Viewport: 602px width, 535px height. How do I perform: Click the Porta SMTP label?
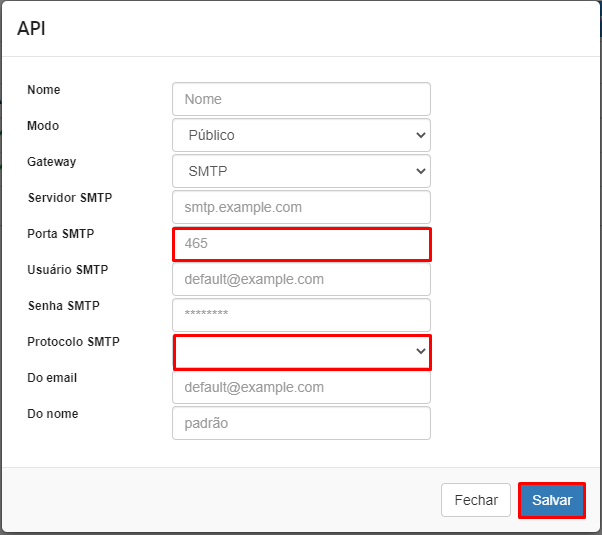(61, 234)
